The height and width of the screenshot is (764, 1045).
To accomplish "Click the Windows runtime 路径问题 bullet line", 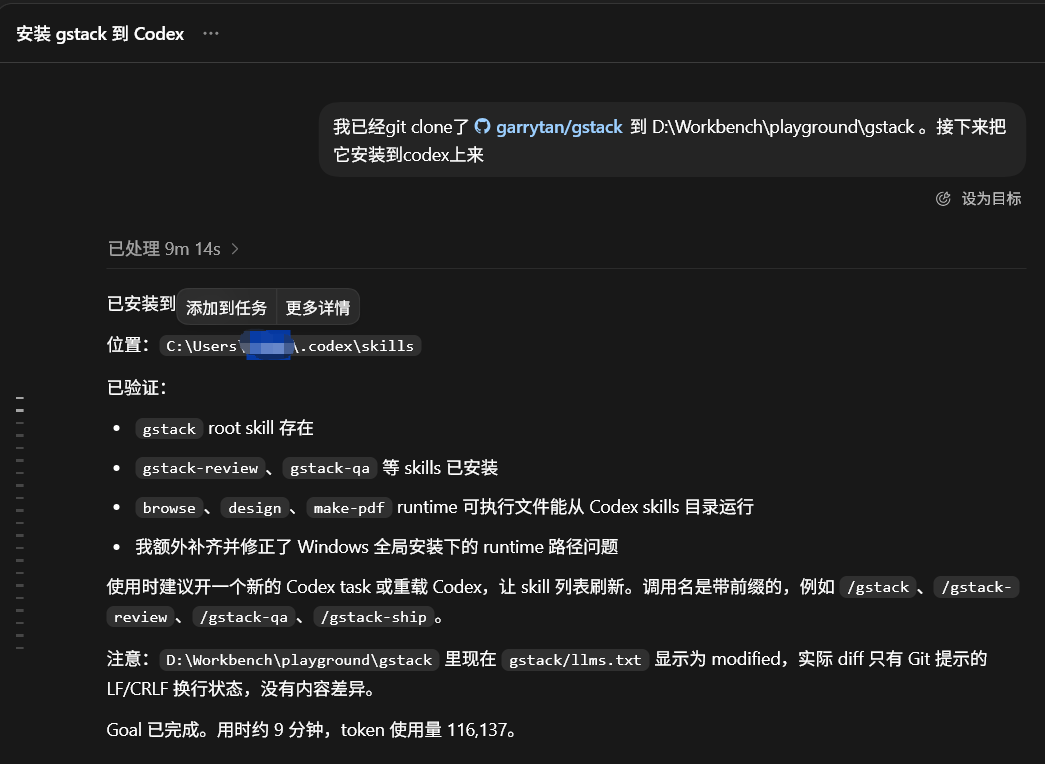I will click(x=377, y=547).
